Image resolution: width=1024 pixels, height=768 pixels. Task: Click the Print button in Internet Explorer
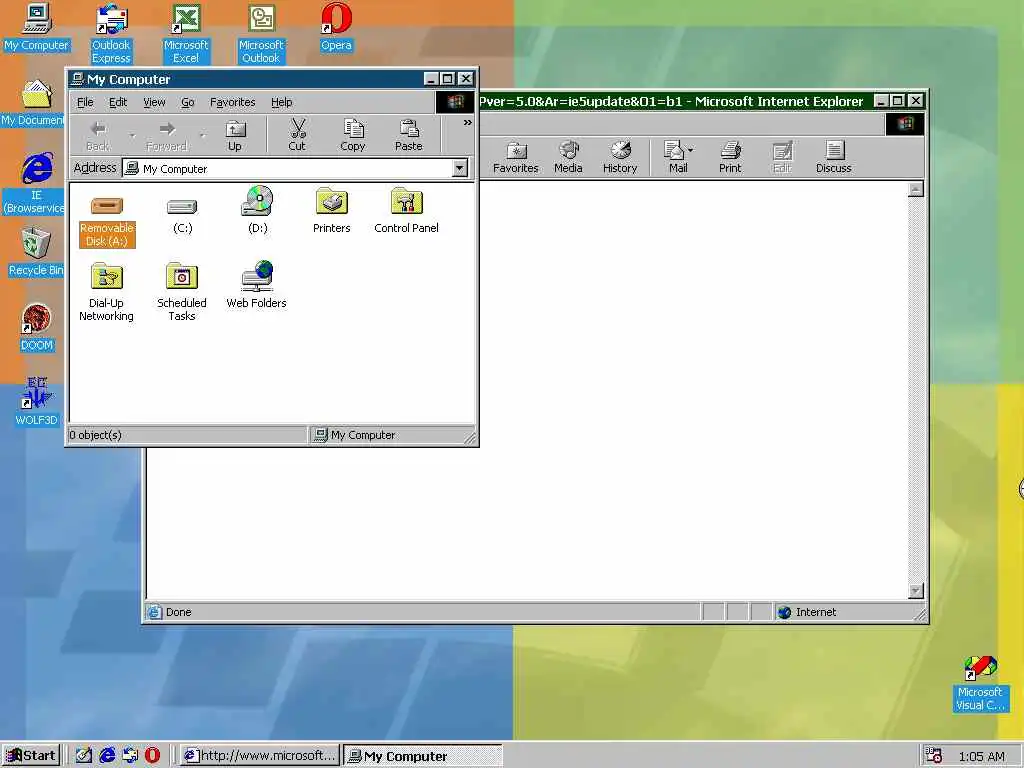point(730,157)
